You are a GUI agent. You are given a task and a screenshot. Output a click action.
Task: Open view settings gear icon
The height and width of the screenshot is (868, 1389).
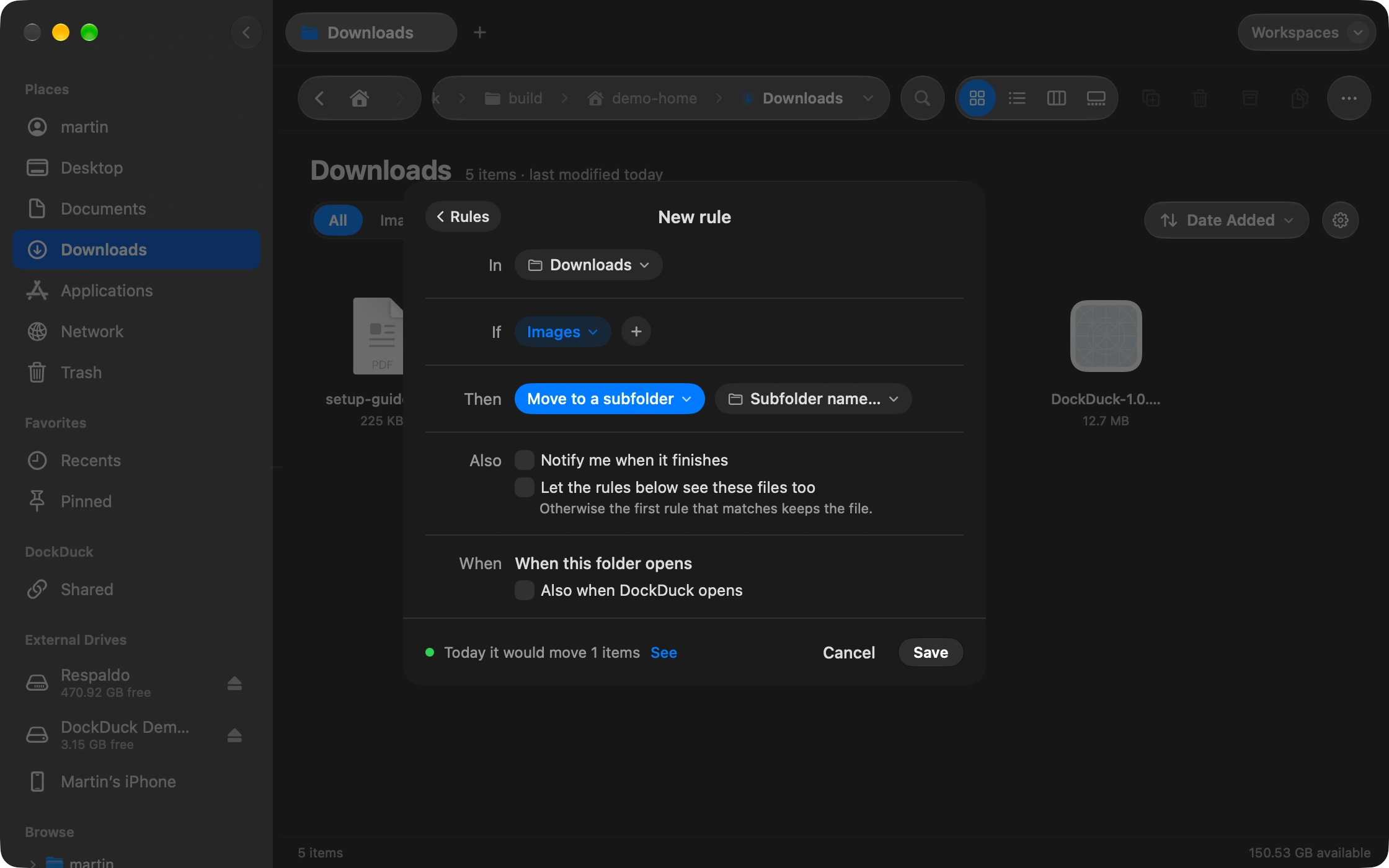click(1341, 220)
